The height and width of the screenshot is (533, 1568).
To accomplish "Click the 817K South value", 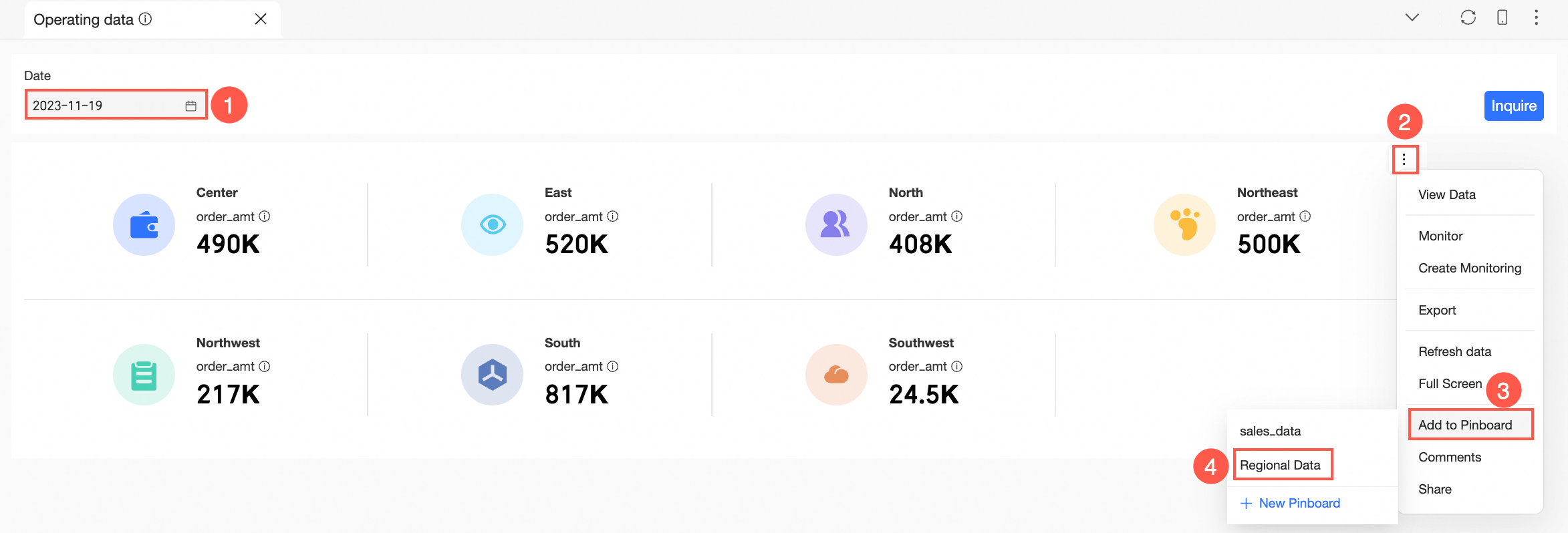I will point(576,395).
